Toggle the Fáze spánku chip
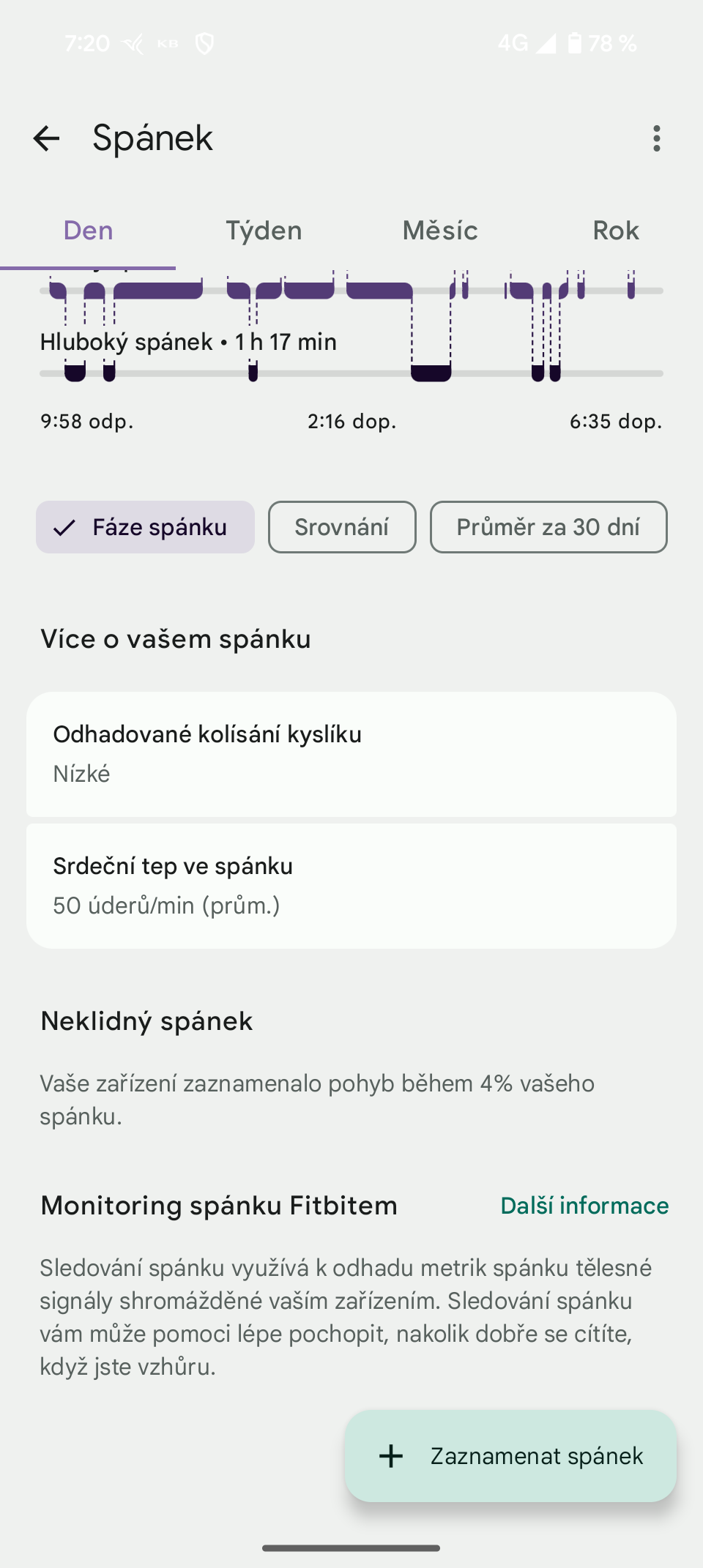 tap(145, 527)
